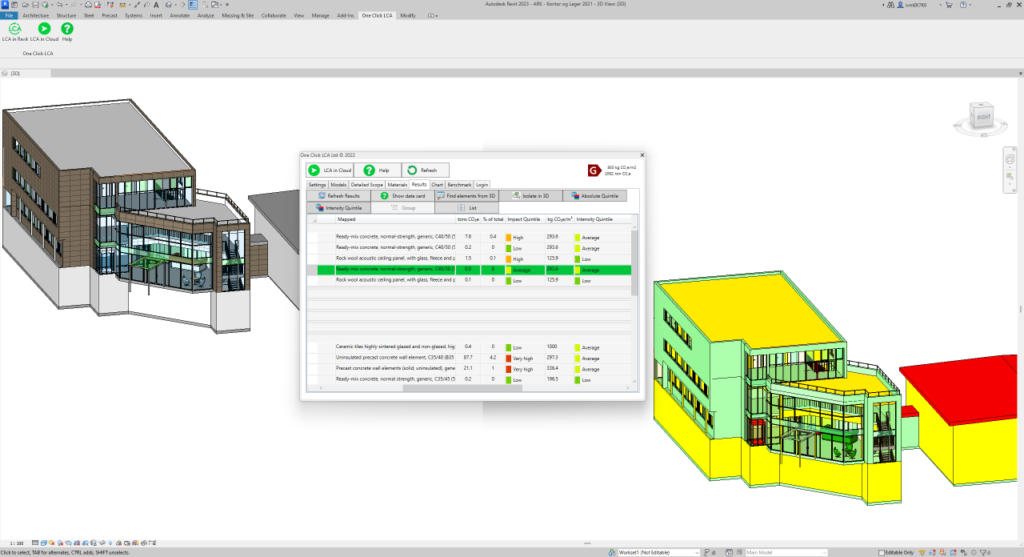Open Help from the One Click LCA ribbon

point(67,30)
